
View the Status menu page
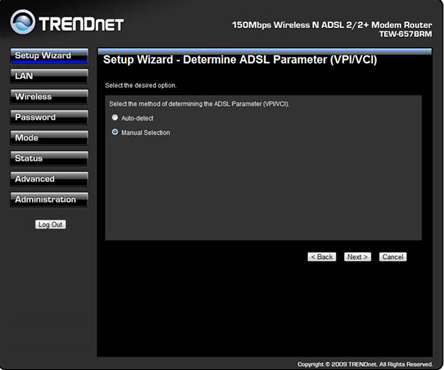(49, 158)
